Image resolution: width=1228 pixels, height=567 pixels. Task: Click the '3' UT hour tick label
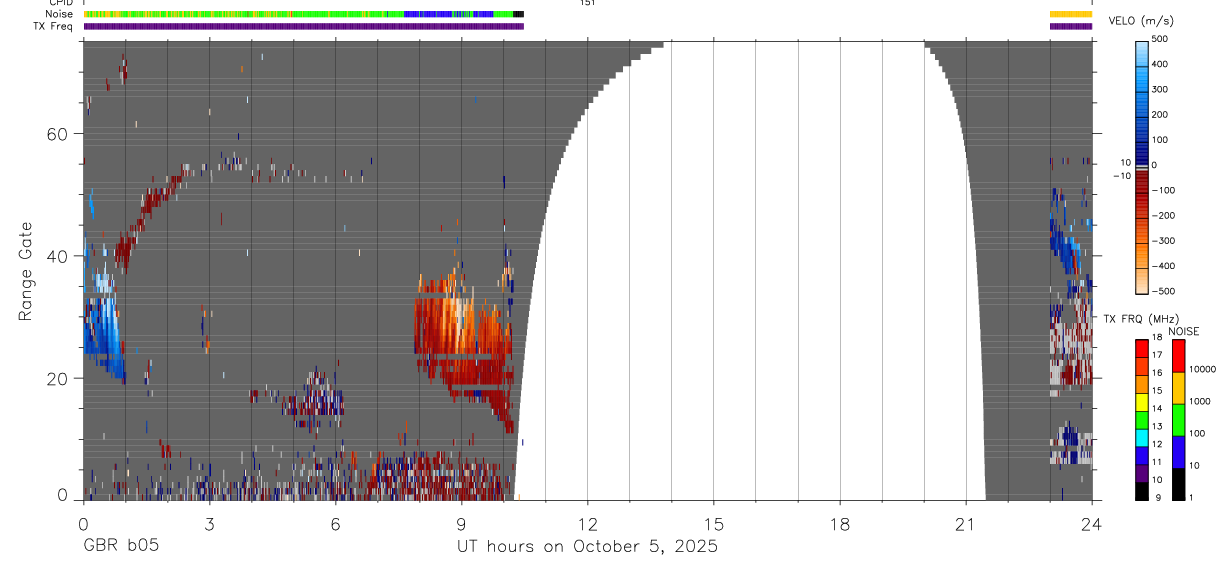coord(209,523)
